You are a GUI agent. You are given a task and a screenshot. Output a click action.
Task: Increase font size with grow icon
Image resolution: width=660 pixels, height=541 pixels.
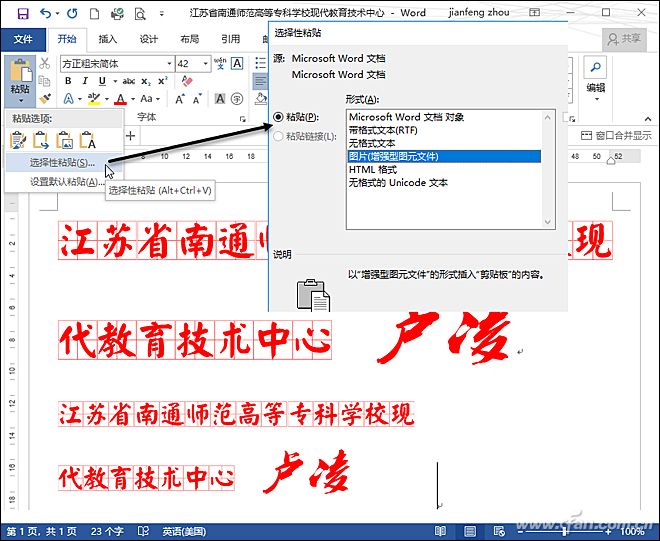180,99
